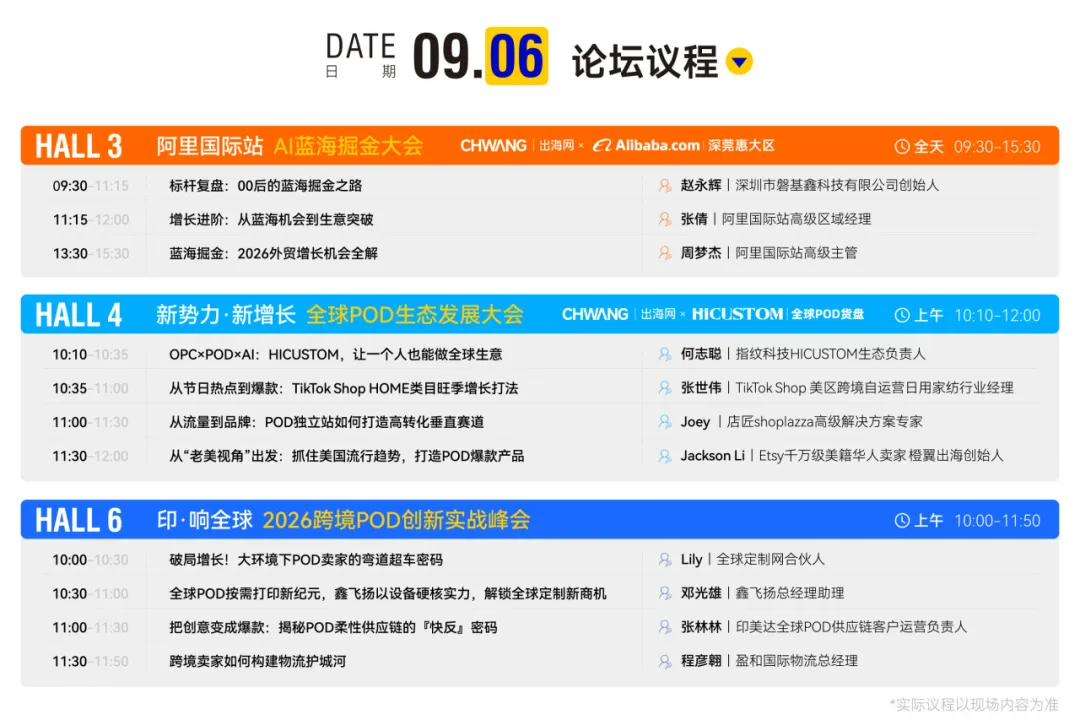Click speaker icon next to Joey
Screen dimensions: 1080x720
pos(665,422)
